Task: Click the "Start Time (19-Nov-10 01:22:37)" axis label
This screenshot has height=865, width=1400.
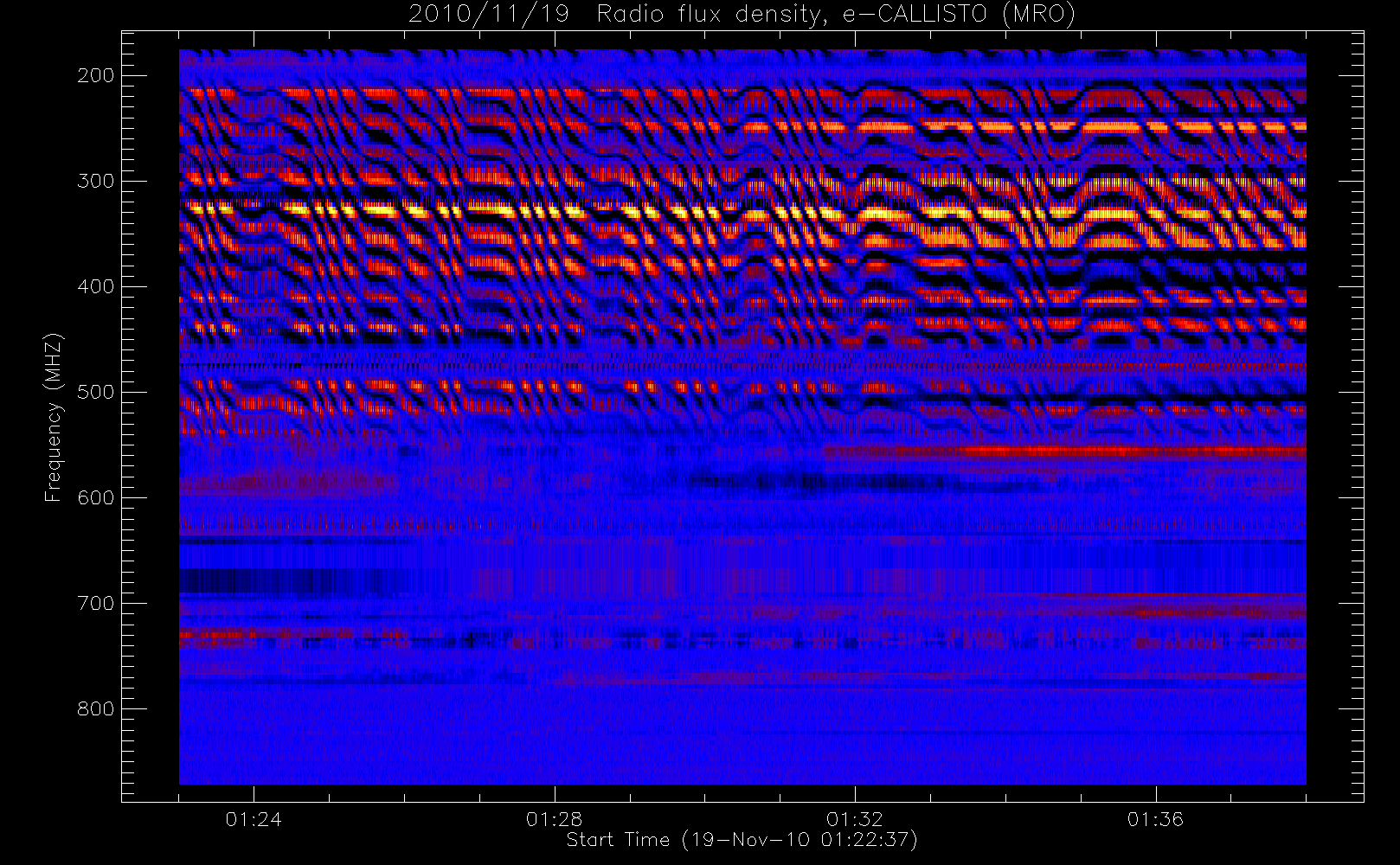Action: pyautogui.click(x=742, y=840)
